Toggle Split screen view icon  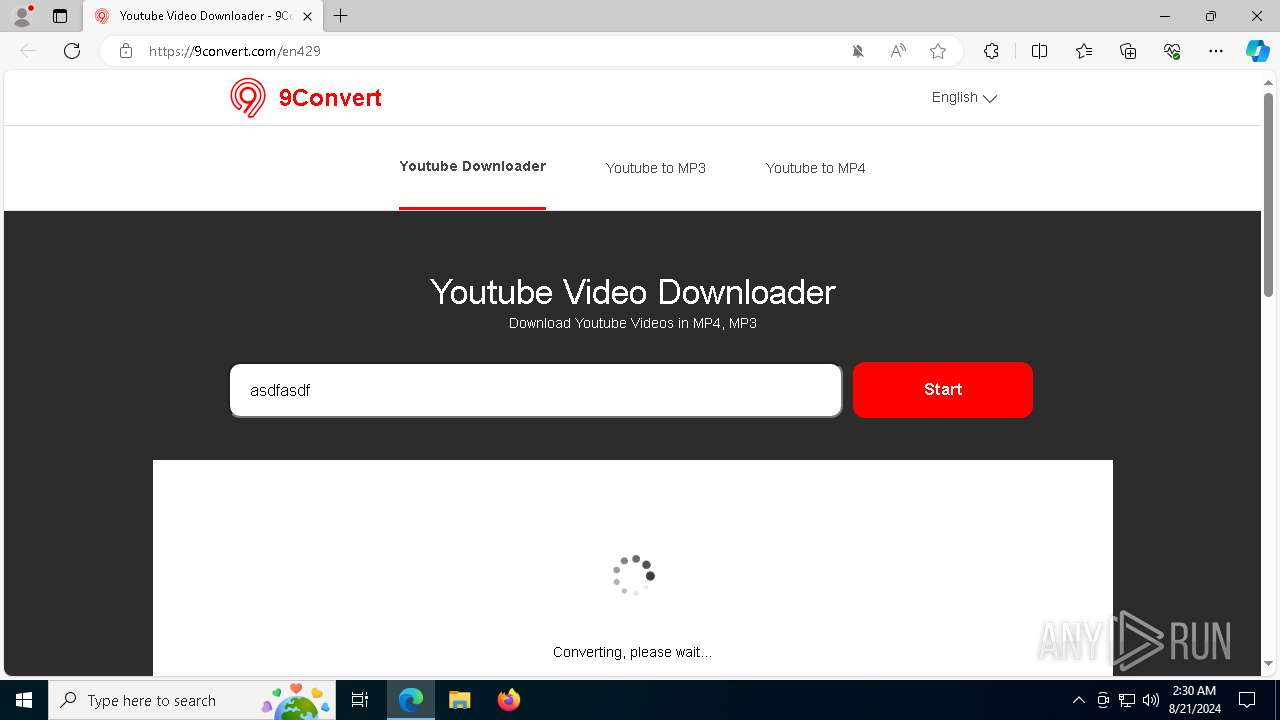pos(1039,51)
